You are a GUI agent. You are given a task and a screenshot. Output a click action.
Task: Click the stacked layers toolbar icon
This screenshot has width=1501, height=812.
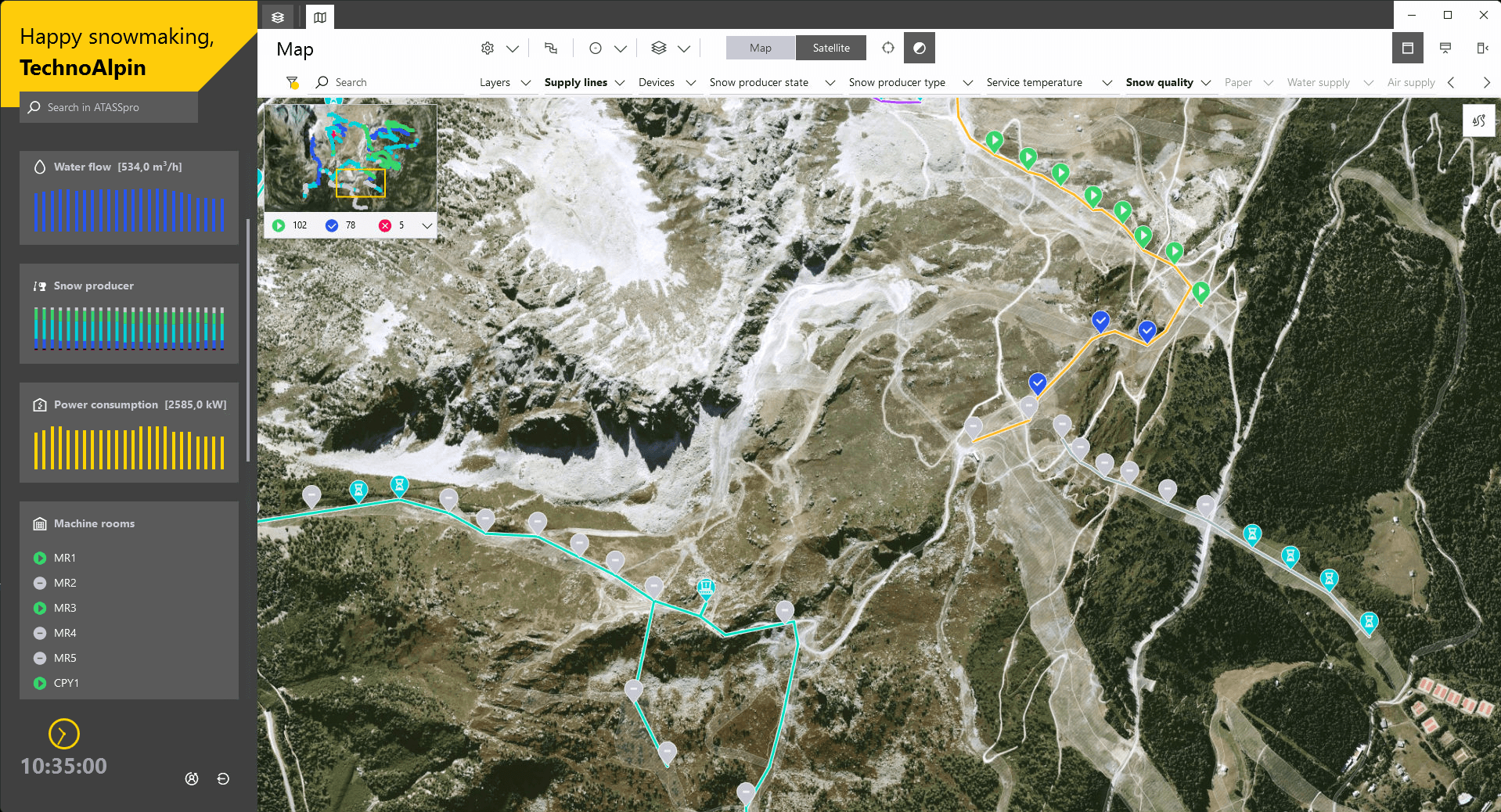(x=659, y=49)
